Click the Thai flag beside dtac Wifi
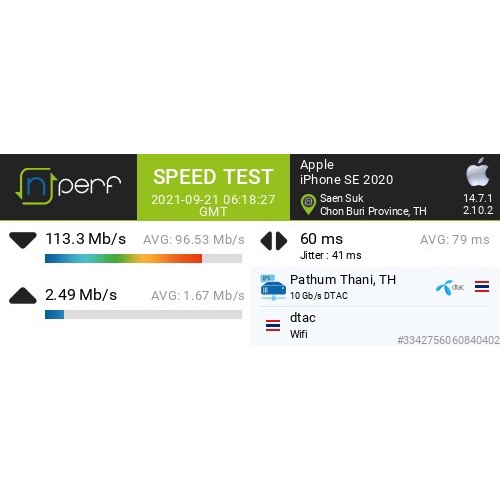 tap(273, 326)
